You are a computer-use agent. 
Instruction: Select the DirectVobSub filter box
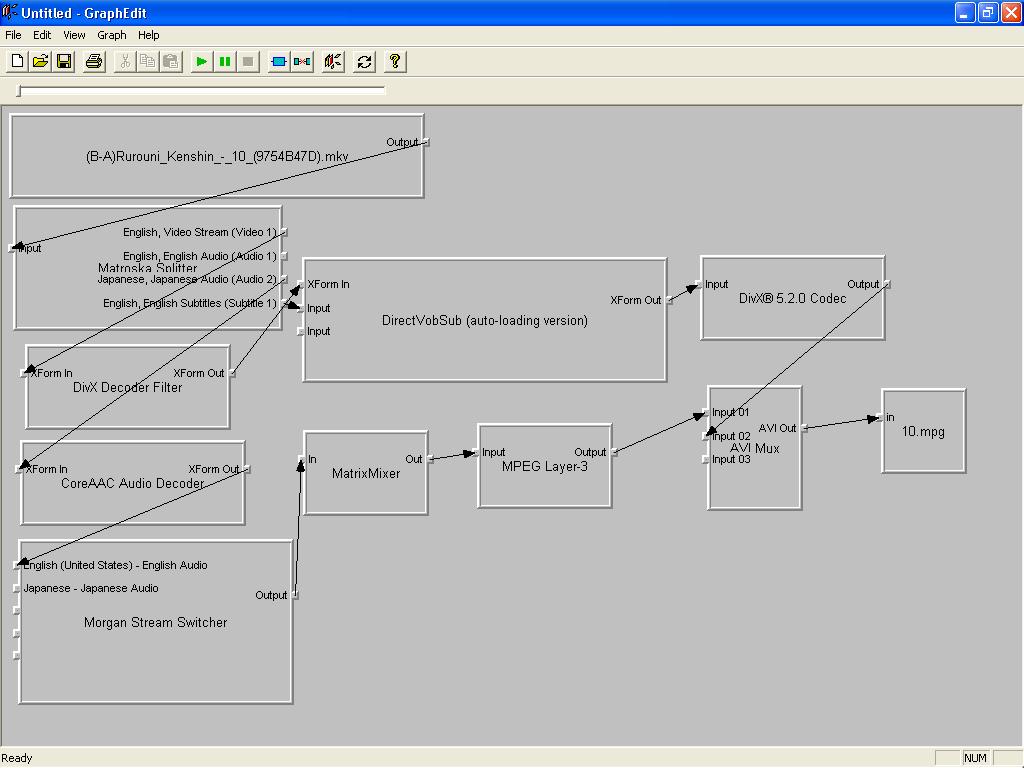[485, 320]
